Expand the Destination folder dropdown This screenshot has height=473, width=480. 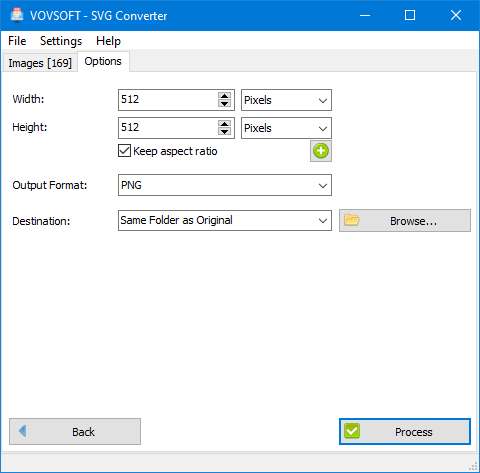point(225,220)
